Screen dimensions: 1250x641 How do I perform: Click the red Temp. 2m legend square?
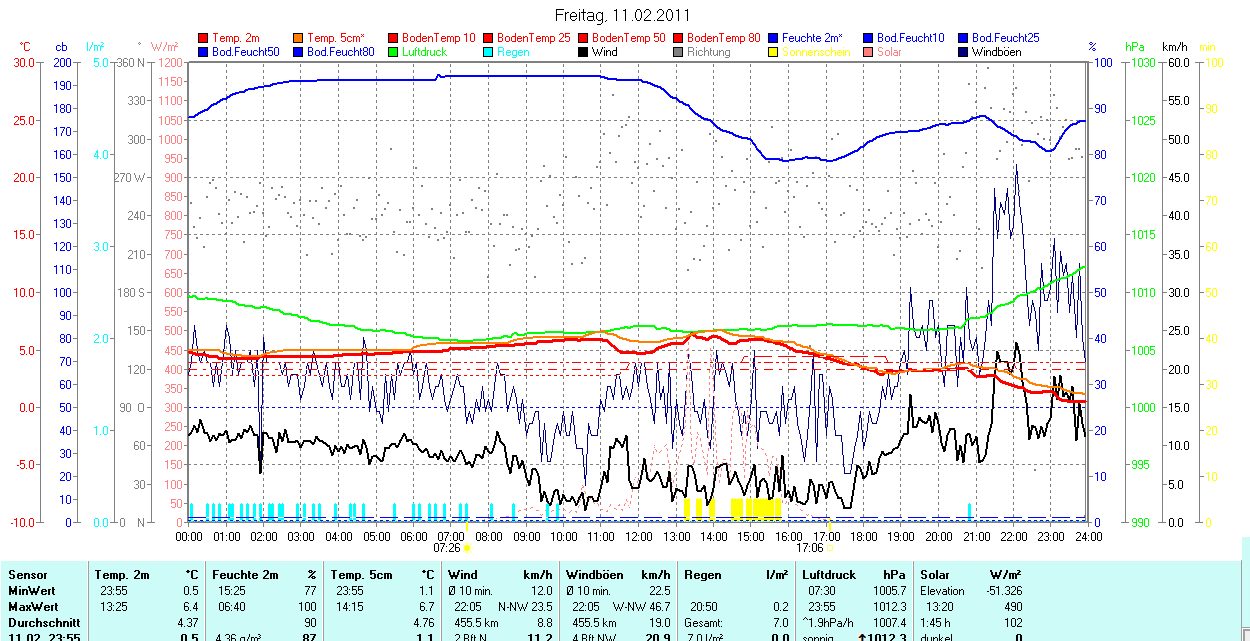click(204, 38)
